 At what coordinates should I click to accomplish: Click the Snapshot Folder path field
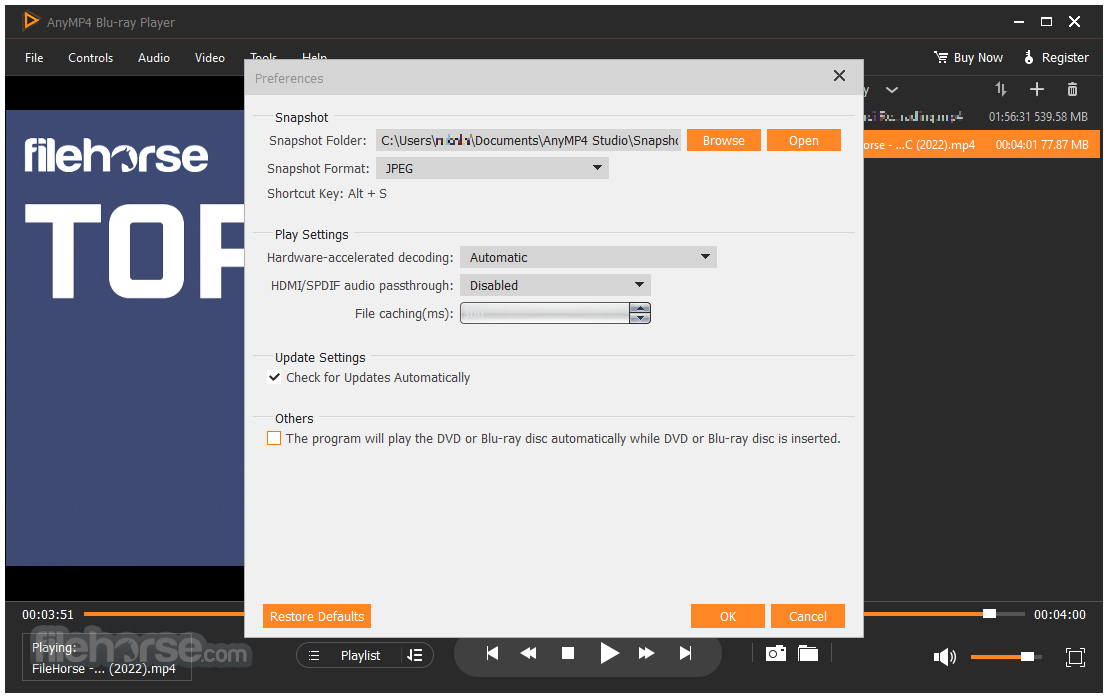[529, 140]
